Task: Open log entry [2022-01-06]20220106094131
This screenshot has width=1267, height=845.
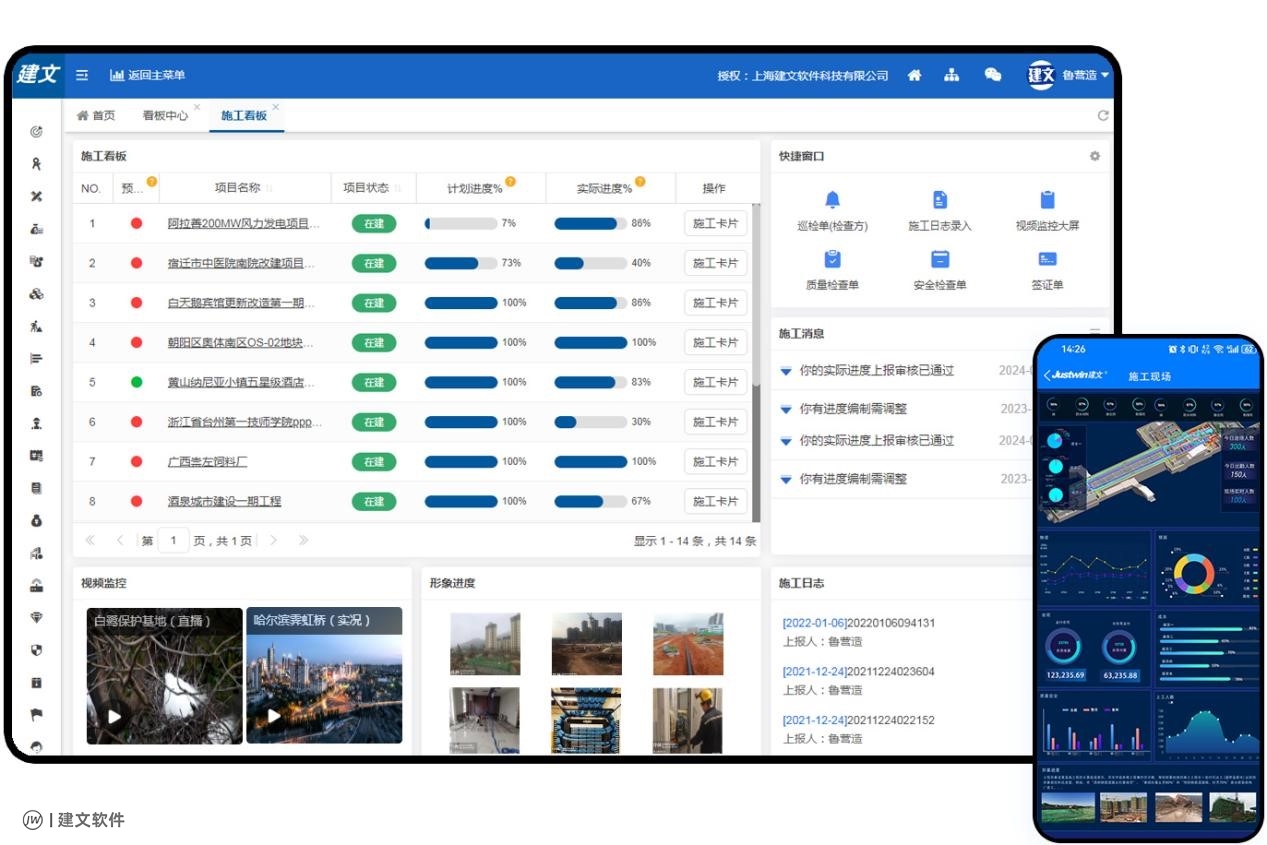Action: [858, 623]
